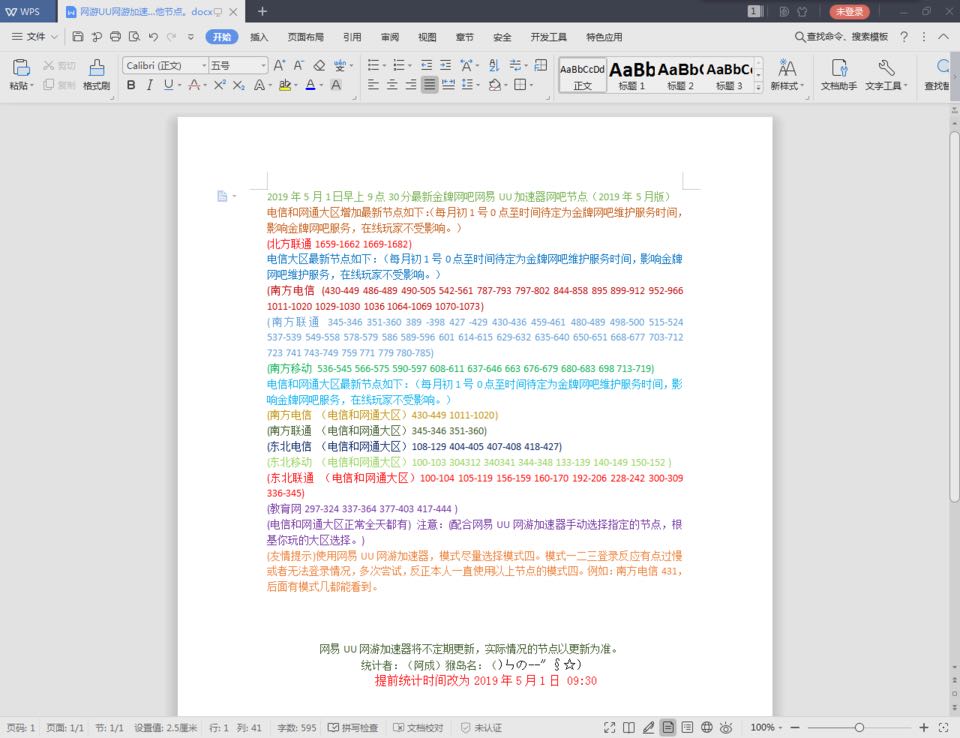Click the Print icon in the quick toolbar

tap(115, 37)
